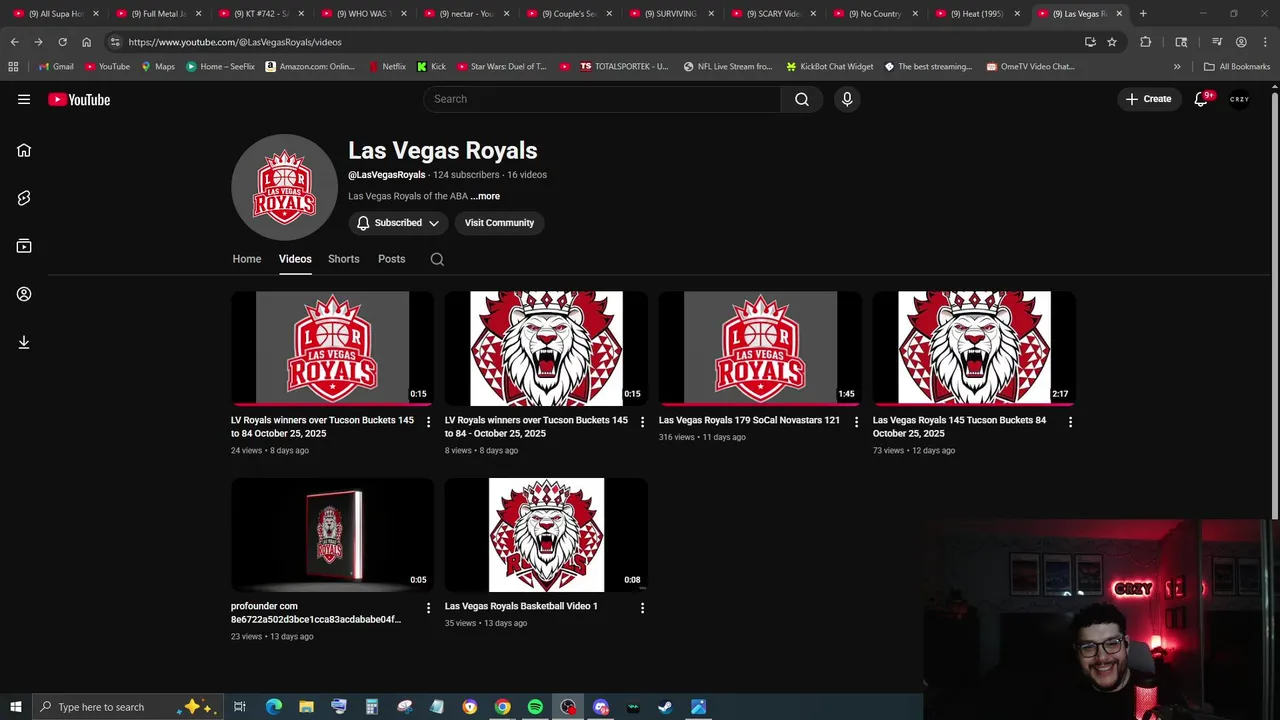This screenshot has width=1280, height=720.
Task: Open the Gmail bookmark
Action: (x=56, y=67)
